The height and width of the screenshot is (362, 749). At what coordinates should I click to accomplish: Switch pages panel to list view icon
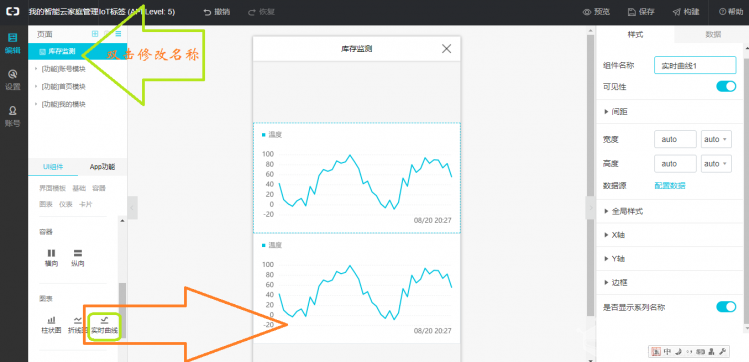118,34
